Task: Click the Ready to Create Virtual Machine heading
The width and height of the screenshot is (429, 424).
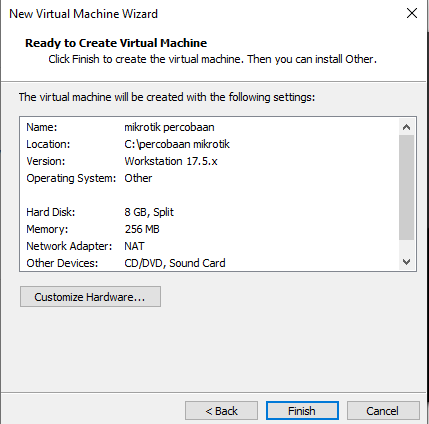Action: tap(116, 43)
